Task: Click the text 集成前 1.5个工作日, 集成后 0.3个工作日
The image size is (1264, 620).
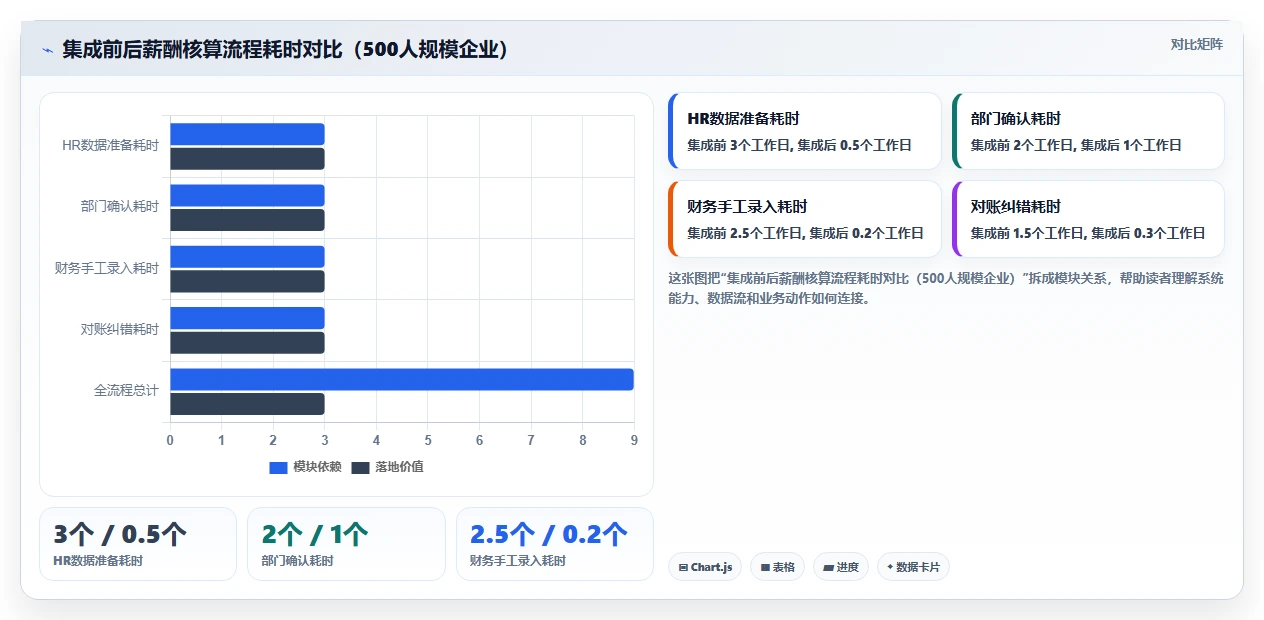Action: coord(1088,233)
